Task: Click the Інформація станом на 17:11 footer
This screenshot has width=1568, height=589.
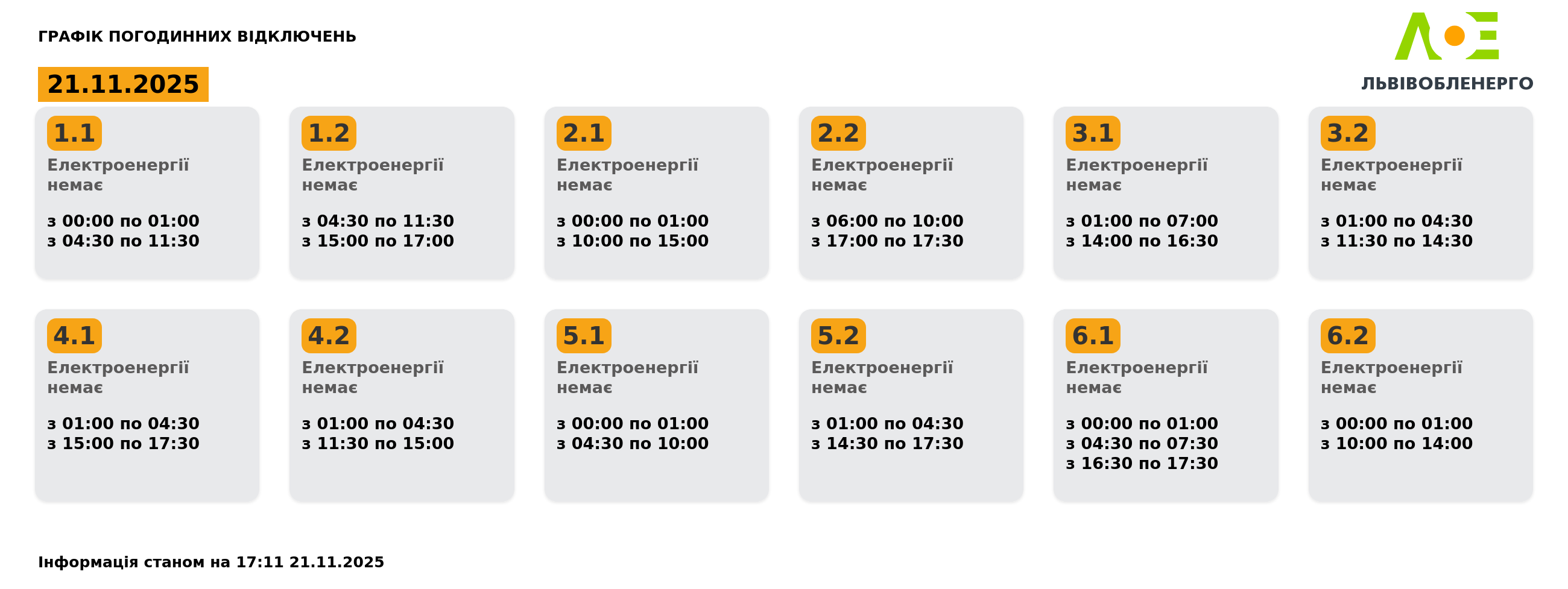Action: [x=210, y=562]
